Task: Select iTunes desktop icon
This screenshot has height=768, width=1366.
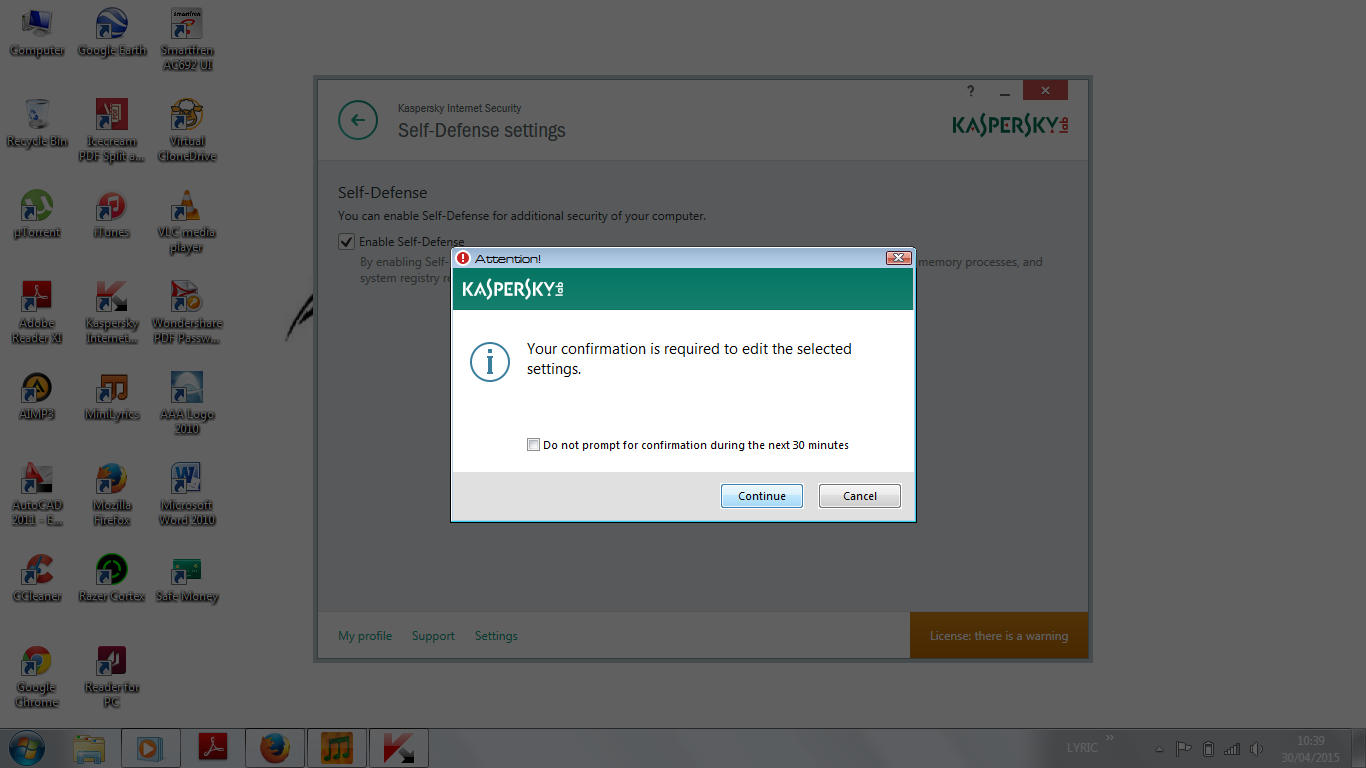Action: click(x=112, y=214)
